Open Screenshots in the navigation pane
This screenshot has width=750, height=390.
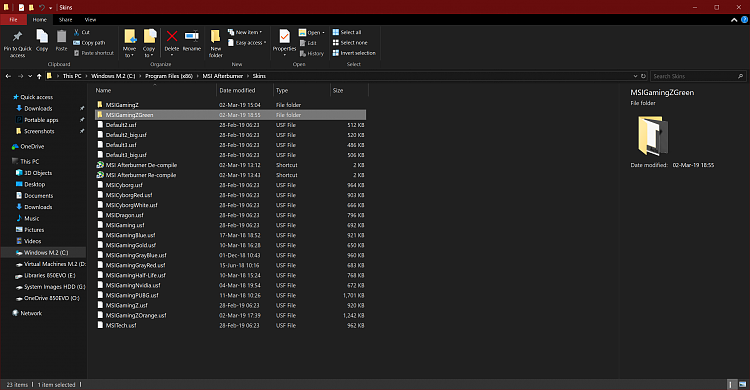coord(39,131)
